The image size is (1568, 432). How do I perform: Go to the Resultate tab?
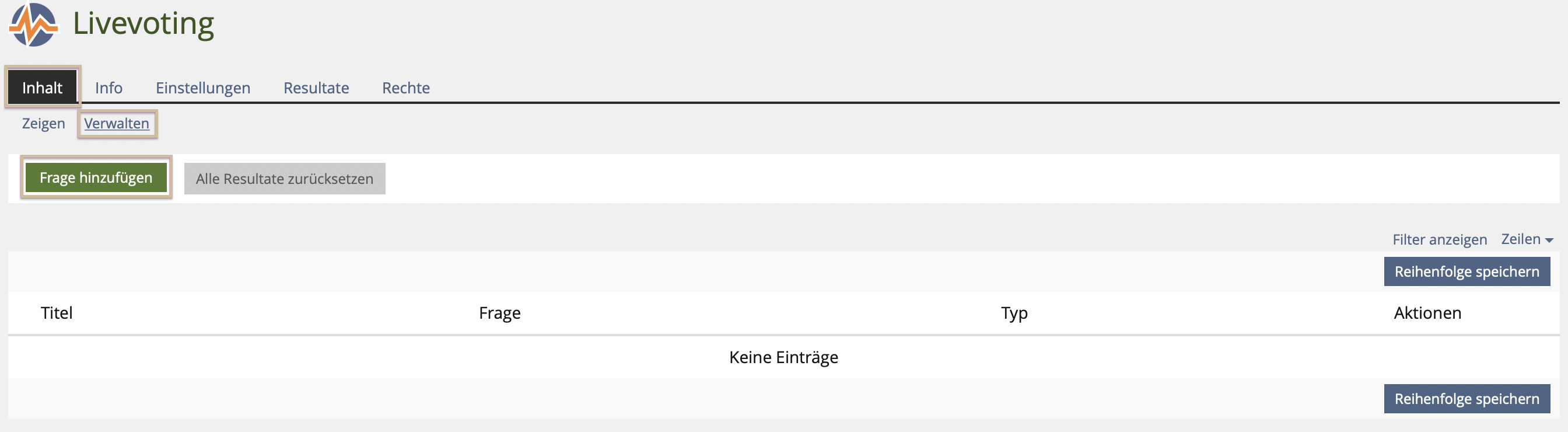(x=316, y=88)
